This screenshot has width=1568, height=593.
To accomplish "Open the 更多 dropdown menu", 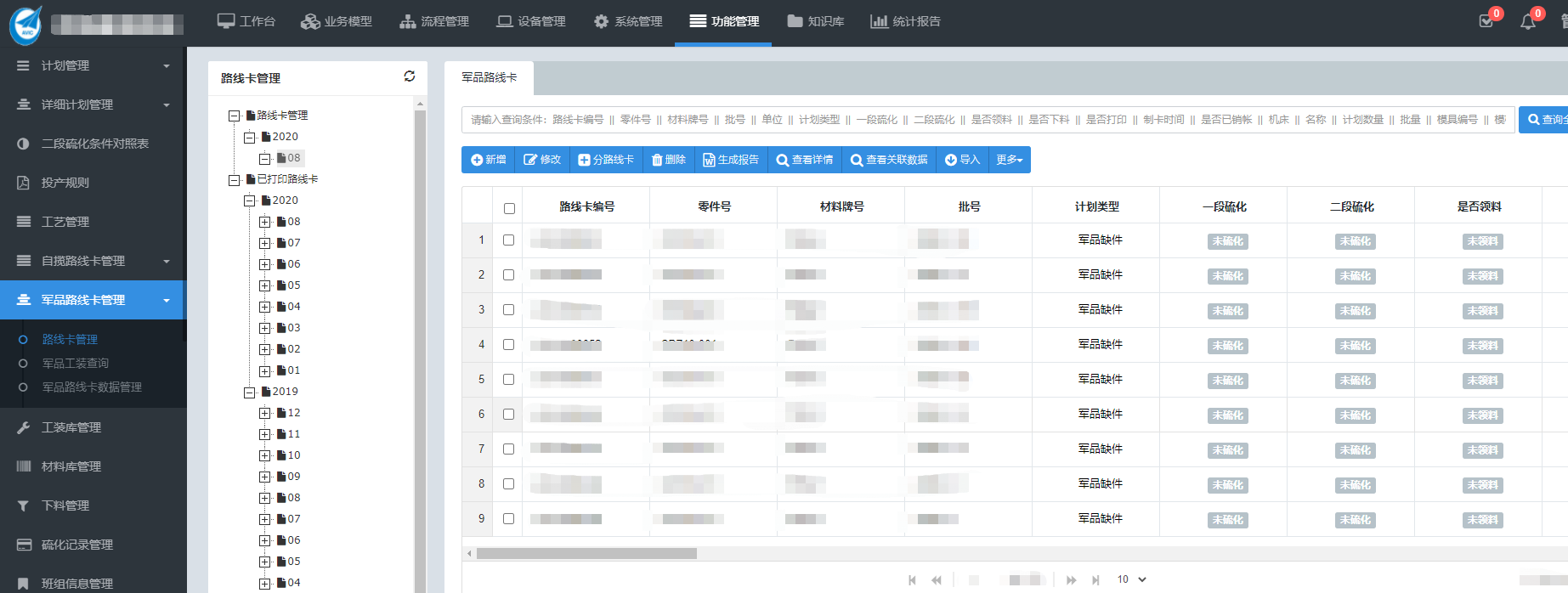I will [1010, 160].
